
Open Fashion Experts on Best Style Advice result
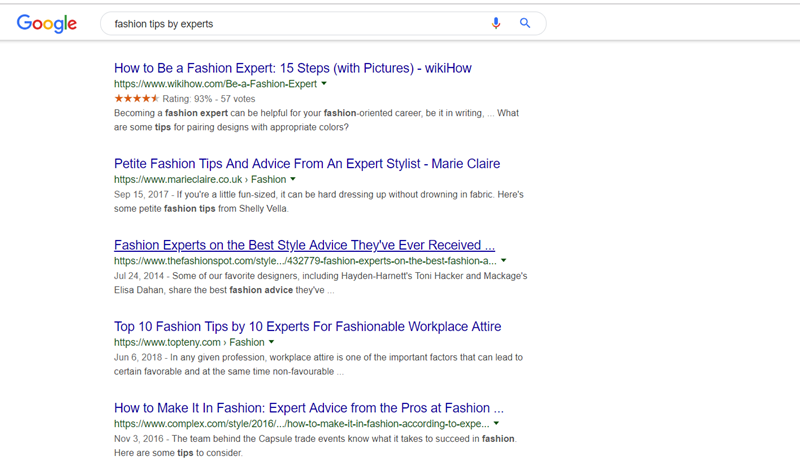304,245
